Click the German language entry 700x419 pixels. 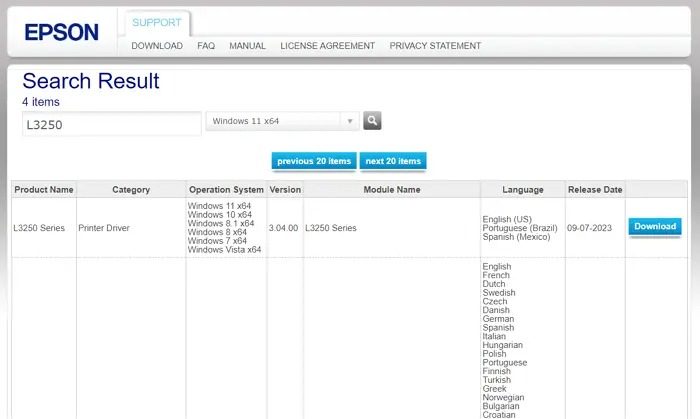(x=498, y=319)
